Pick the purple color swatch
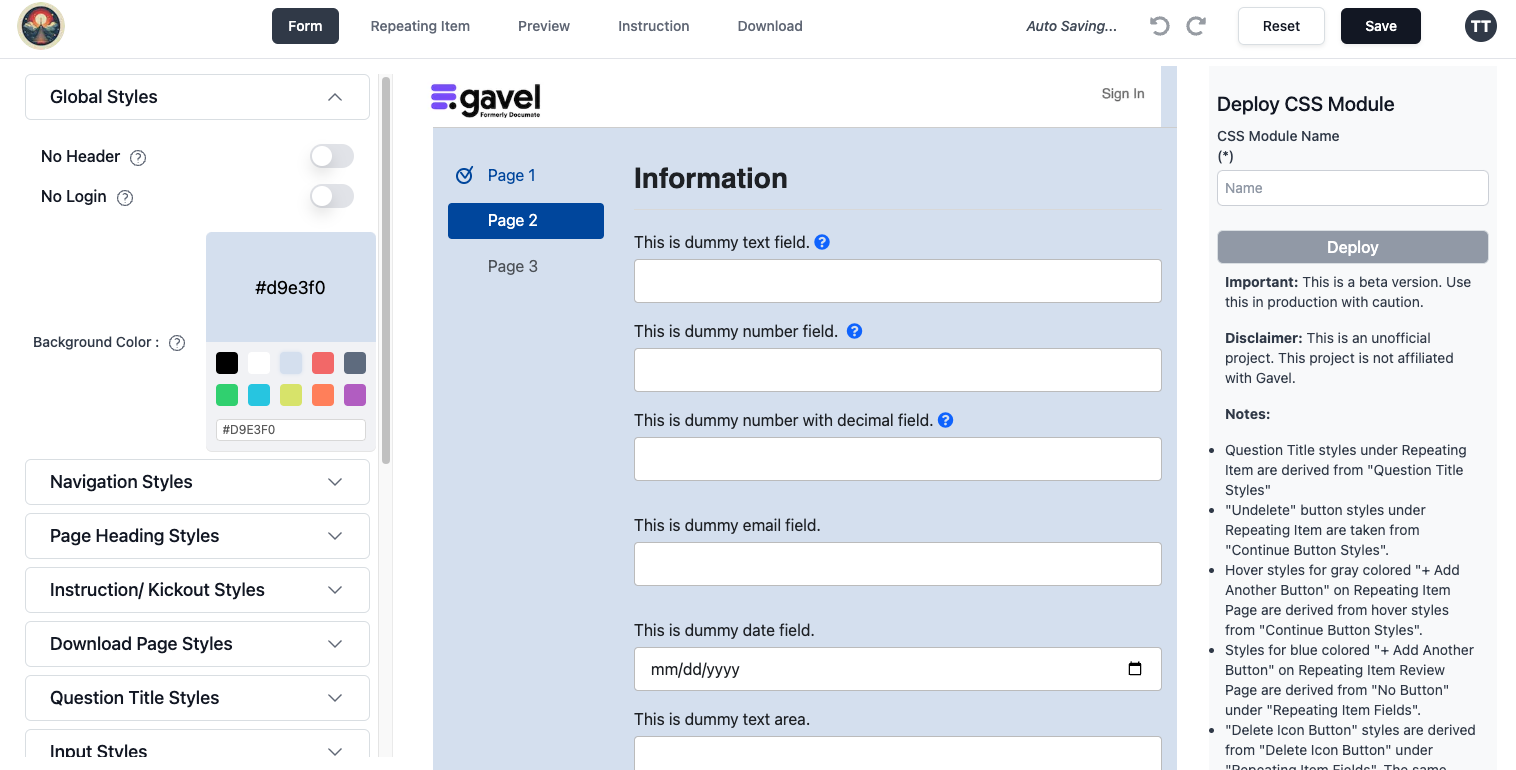This screenshot has width=1516, height=770. pos(355,395)
